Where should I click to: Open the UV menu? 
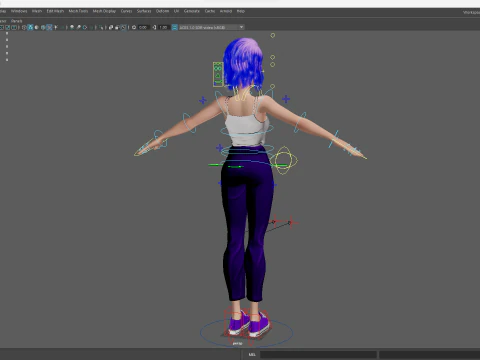pyautogui.click(x=176, y=11)
